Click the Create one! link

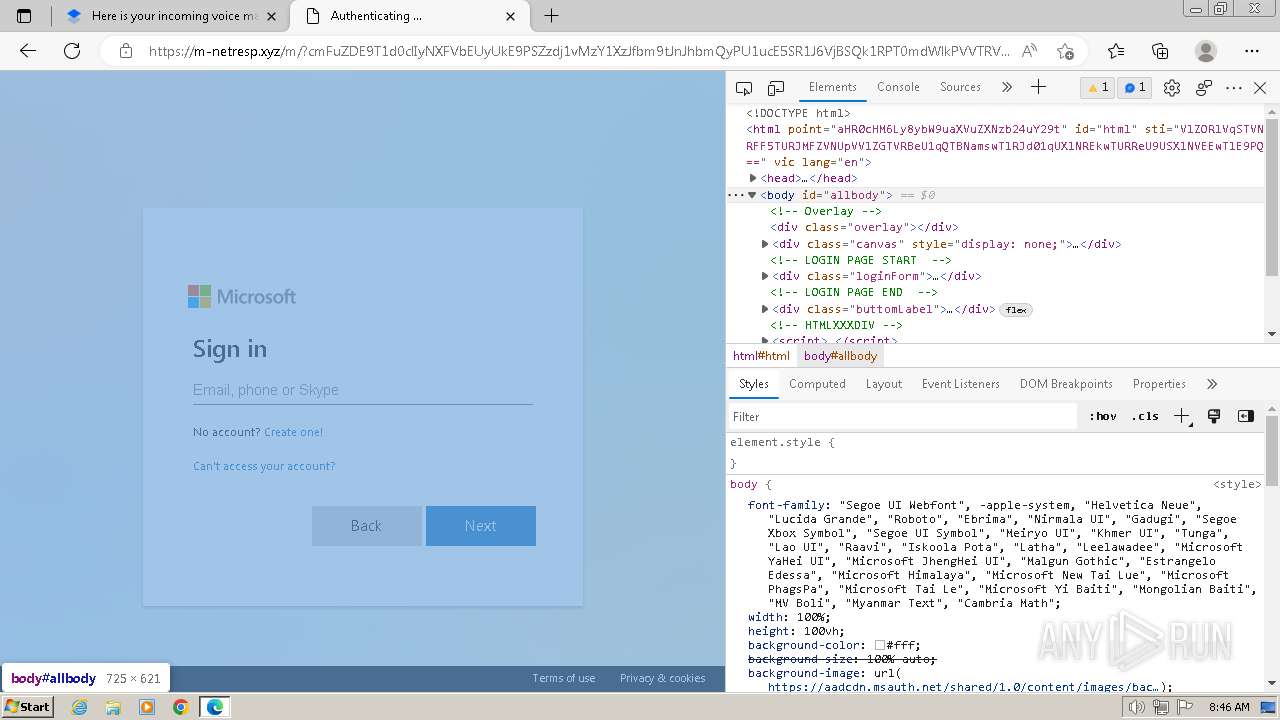coord(293,432)
